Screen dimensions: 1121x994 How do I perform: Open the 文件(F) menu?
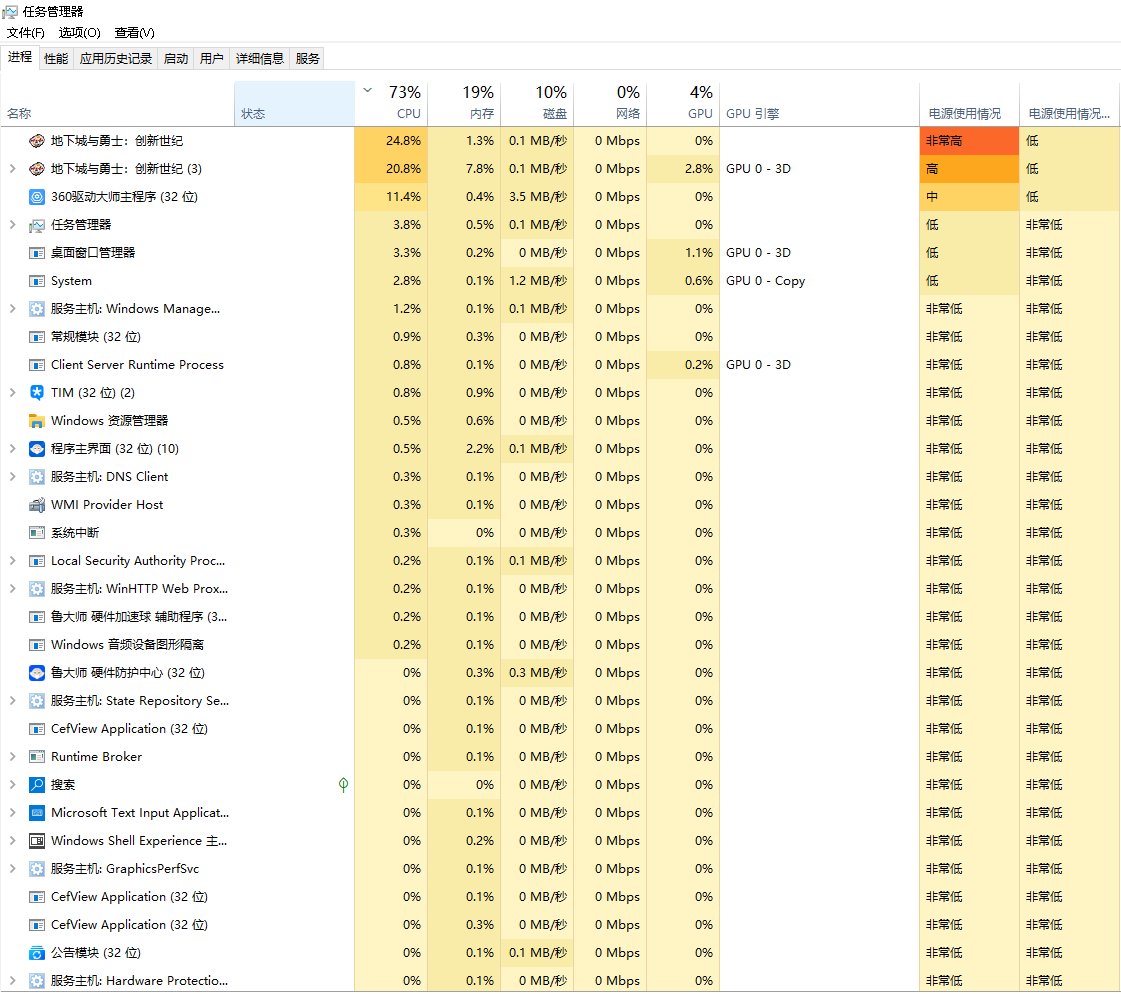[x=26, y=33]
